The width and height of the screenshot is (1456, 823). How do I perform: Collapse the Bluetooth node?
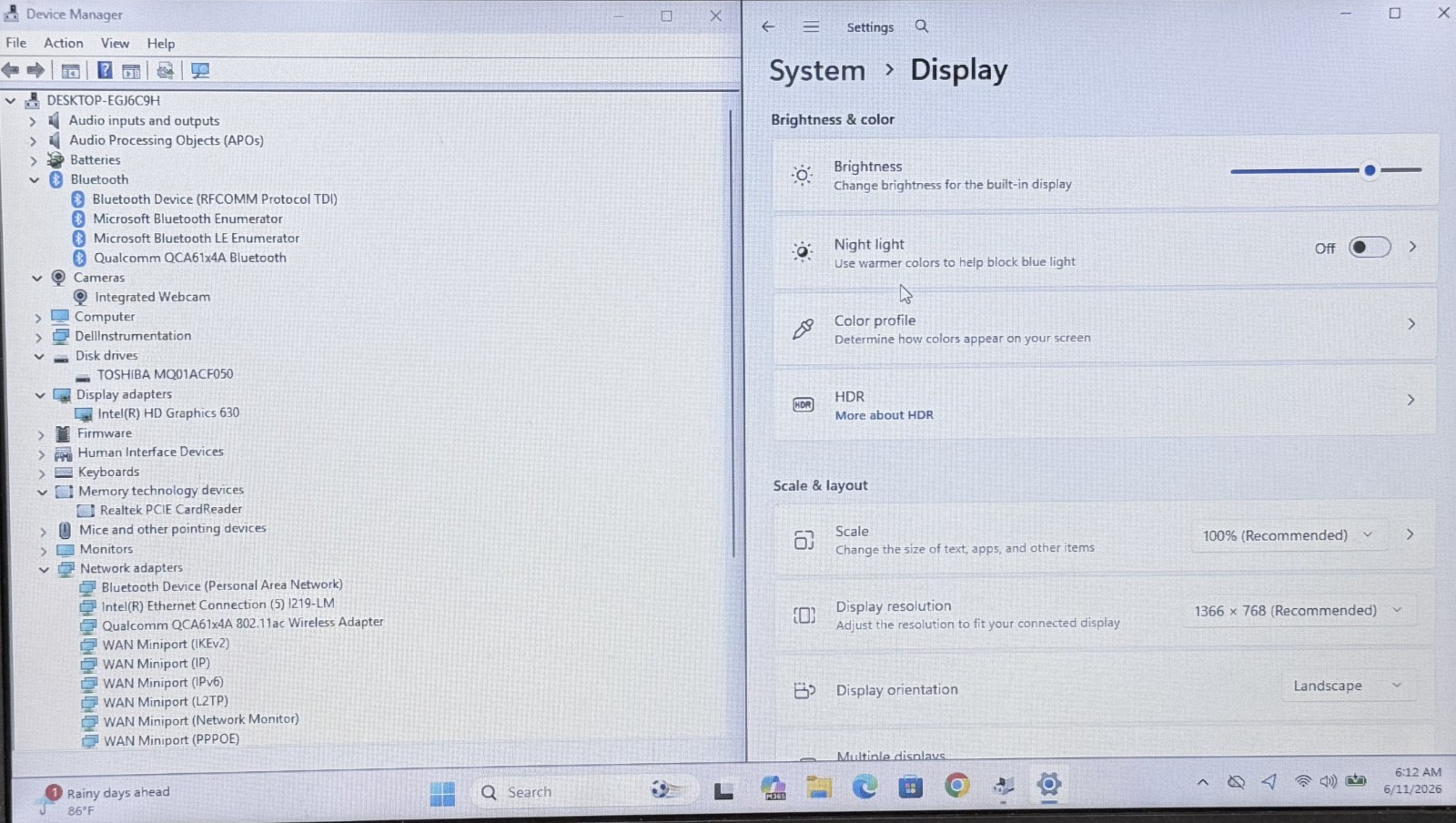pos(35,180)
